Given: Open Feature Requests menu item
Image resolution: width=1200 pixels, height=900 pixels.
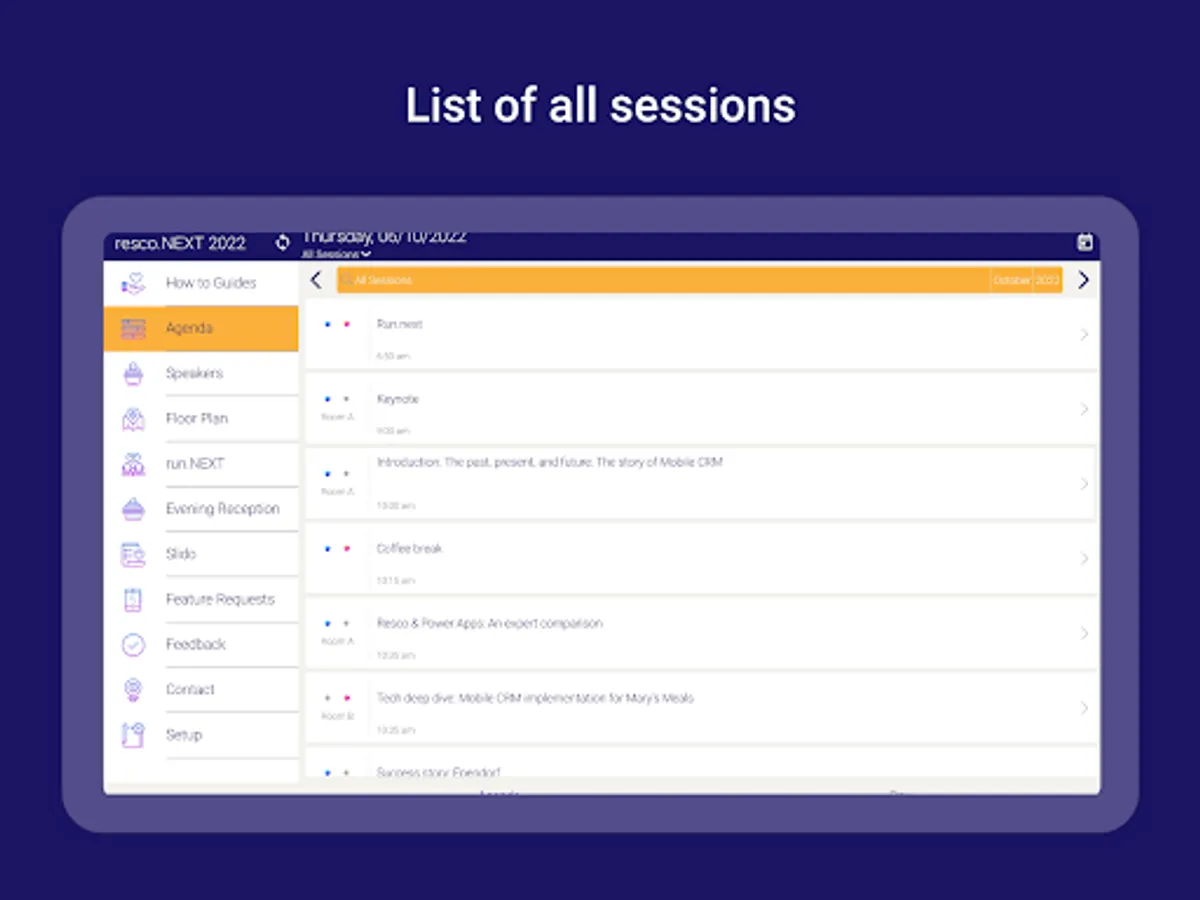Looking at the screenshot, I should 201,599.
